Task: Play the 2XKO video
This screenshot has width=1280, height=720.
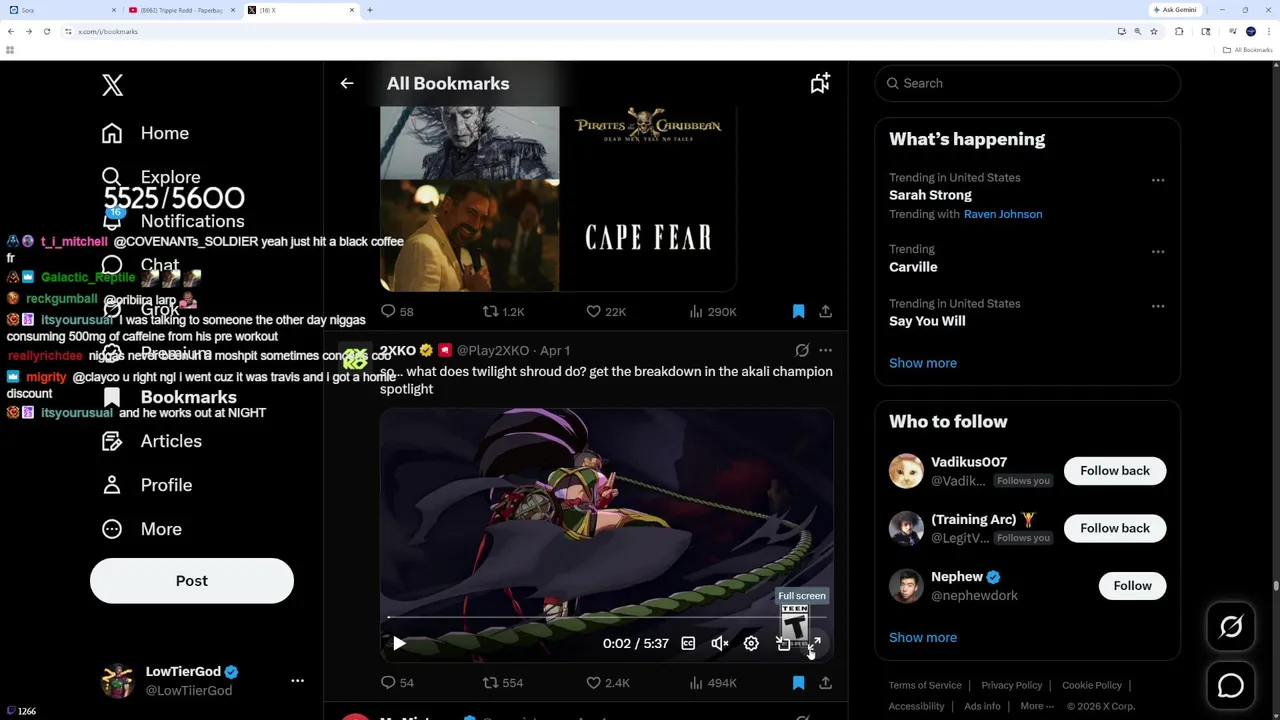Action: (399, 644)
